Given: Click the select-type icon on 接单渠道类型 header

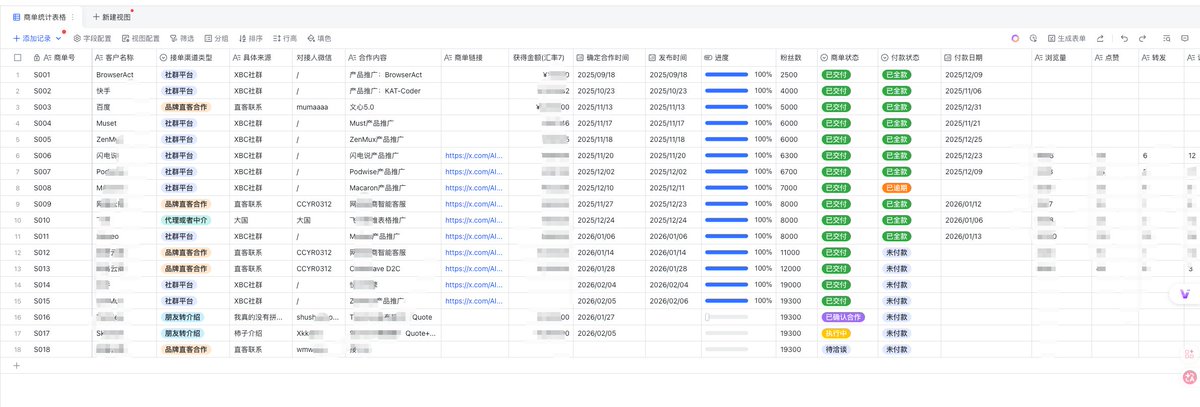Looking at the screenshot, I should click(x=165, y=57).
